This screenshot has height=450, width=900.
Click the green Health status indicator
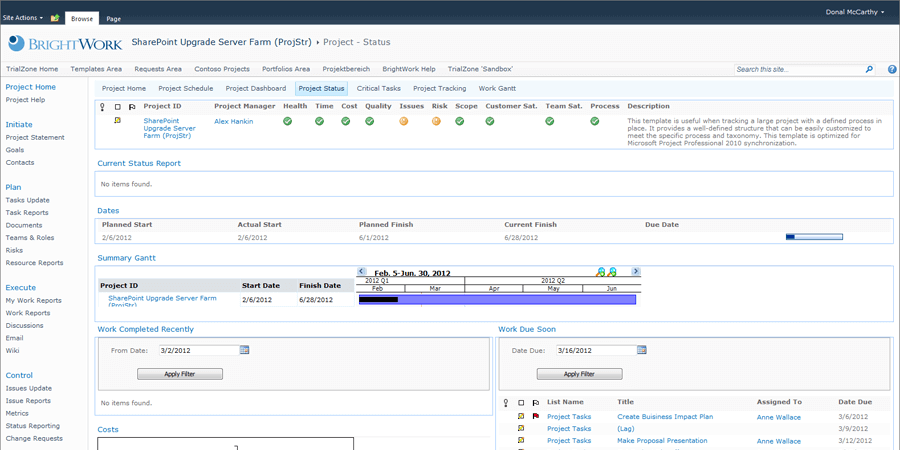(288, 121)
